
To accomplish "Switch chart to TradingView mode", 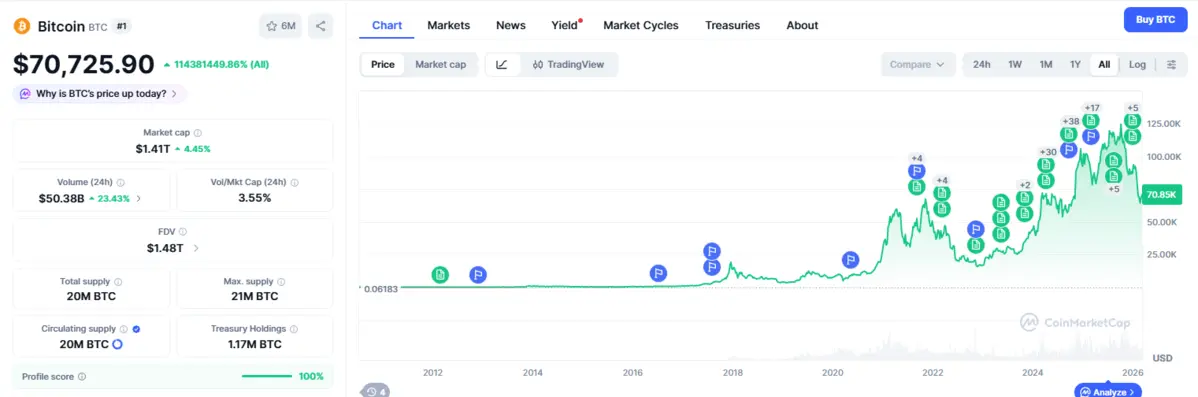I will coord(568,65).
